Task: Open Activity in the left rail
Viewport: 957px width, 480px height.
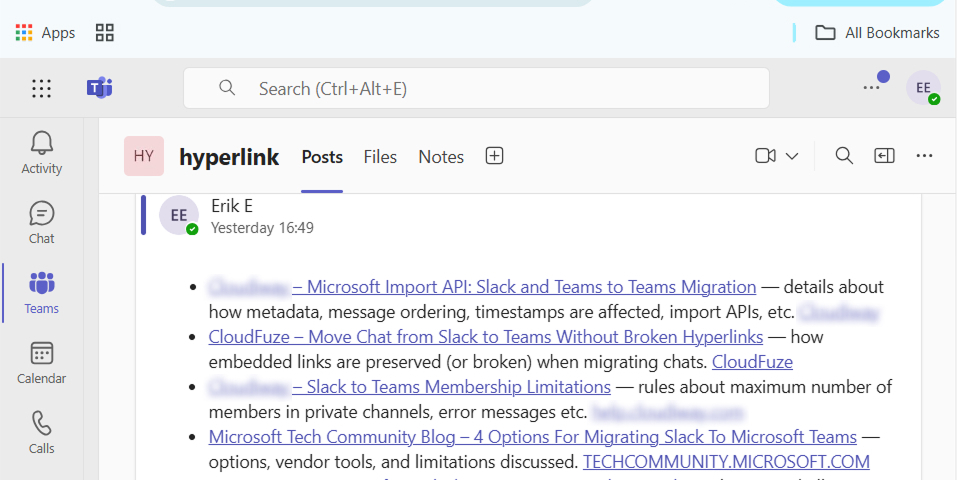Action: [x=42, y=153]
